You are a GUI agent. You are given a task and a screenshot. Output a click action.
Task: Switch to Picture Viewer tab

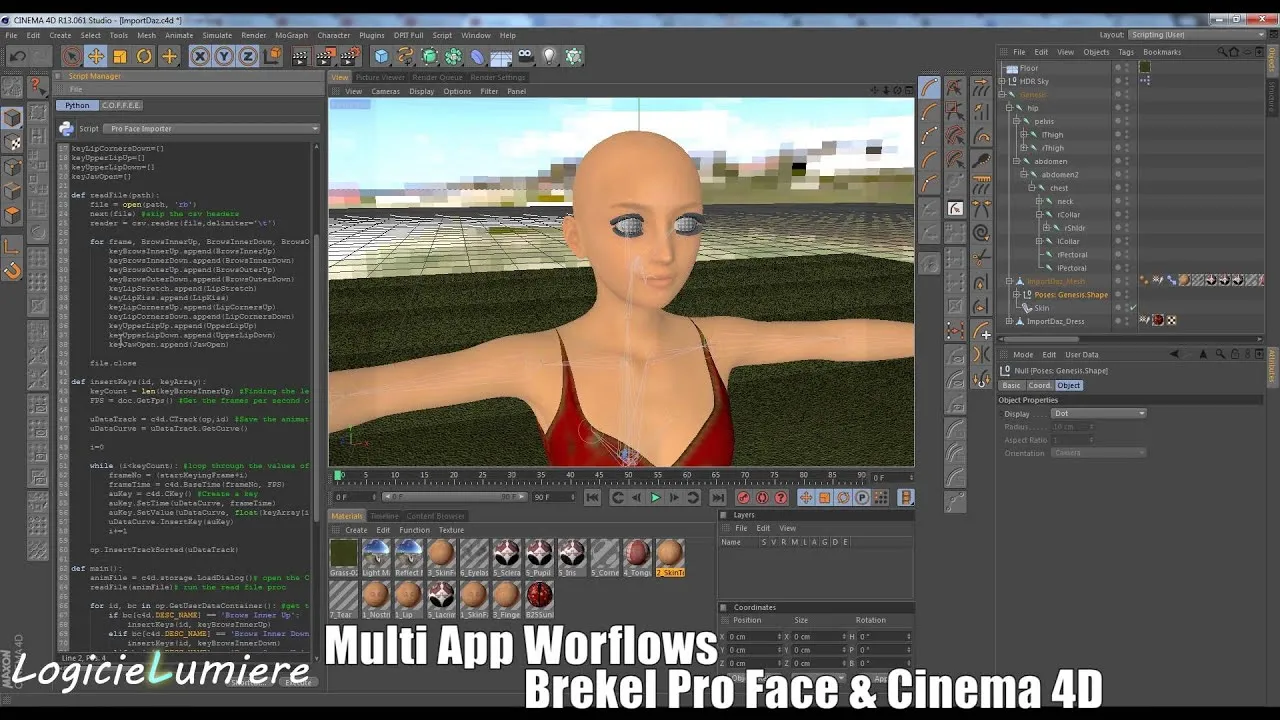pyautogui.click(x=380, y=77)
